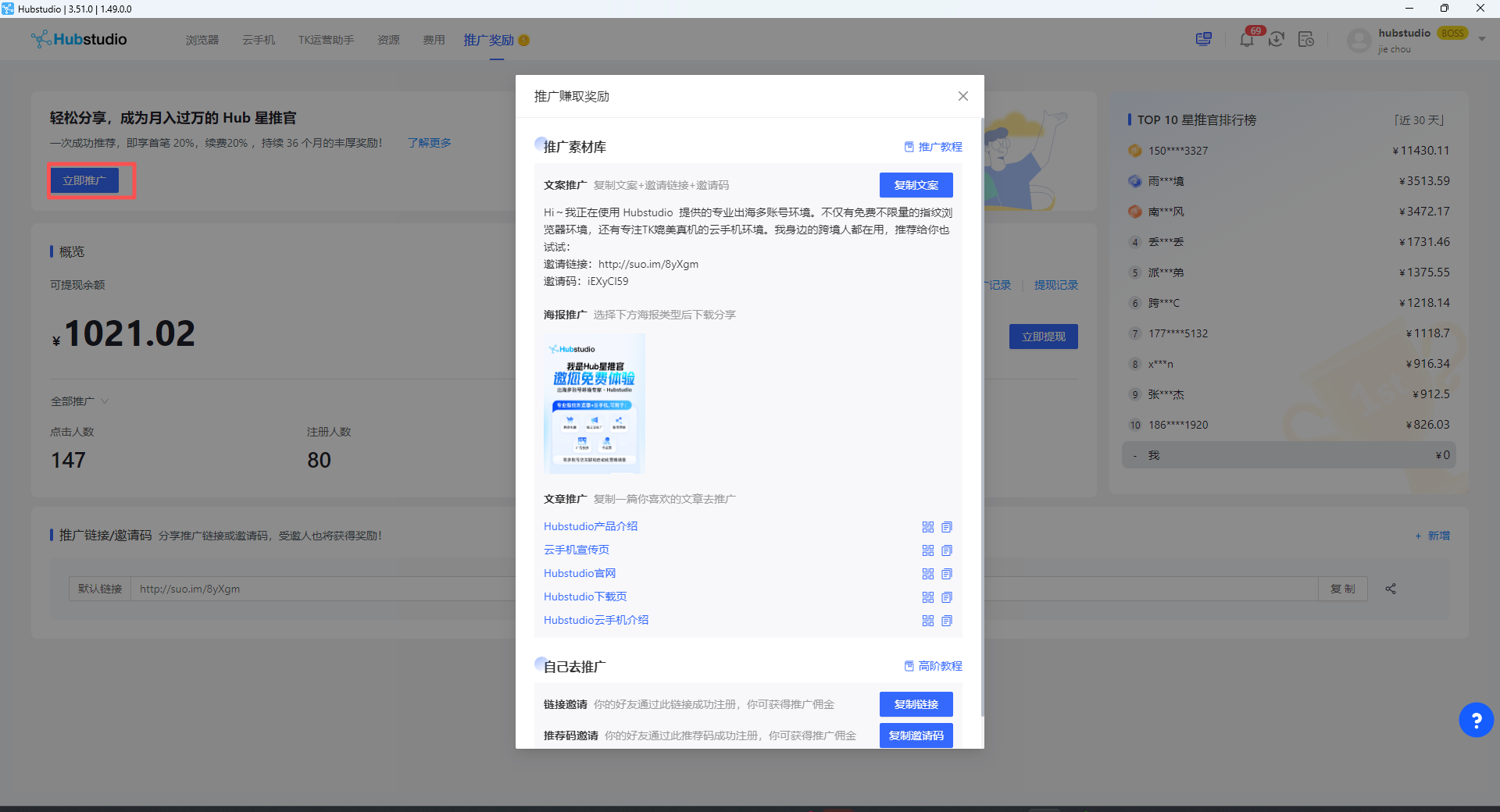
Task: Open the Hubstudio云手机介绍 article link
Action: pos(596,620)
